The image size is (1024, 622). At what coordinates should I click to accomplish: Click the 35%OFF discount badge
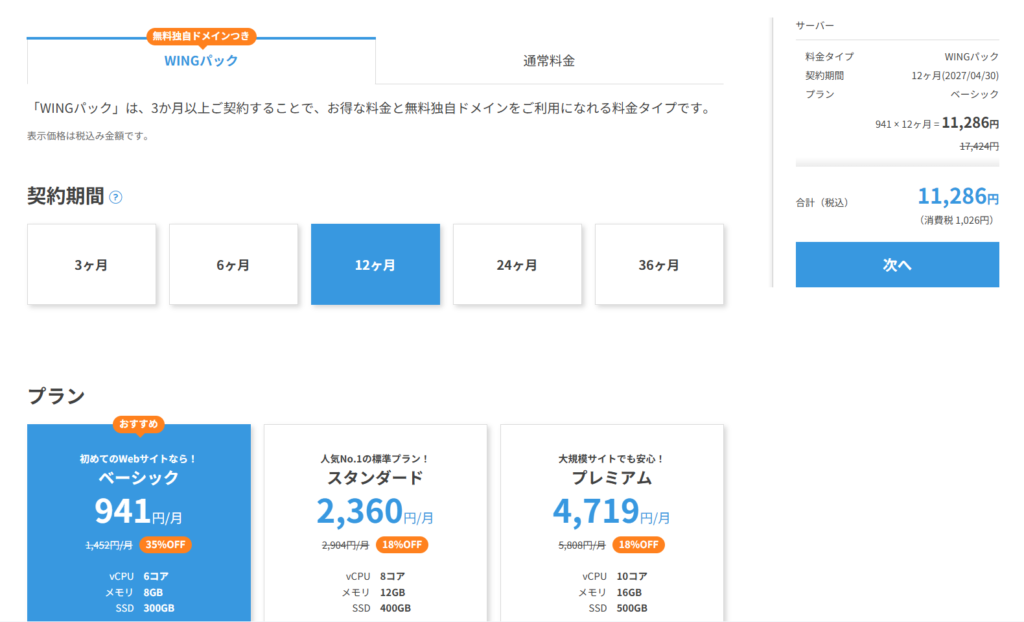tap(165, 545)
